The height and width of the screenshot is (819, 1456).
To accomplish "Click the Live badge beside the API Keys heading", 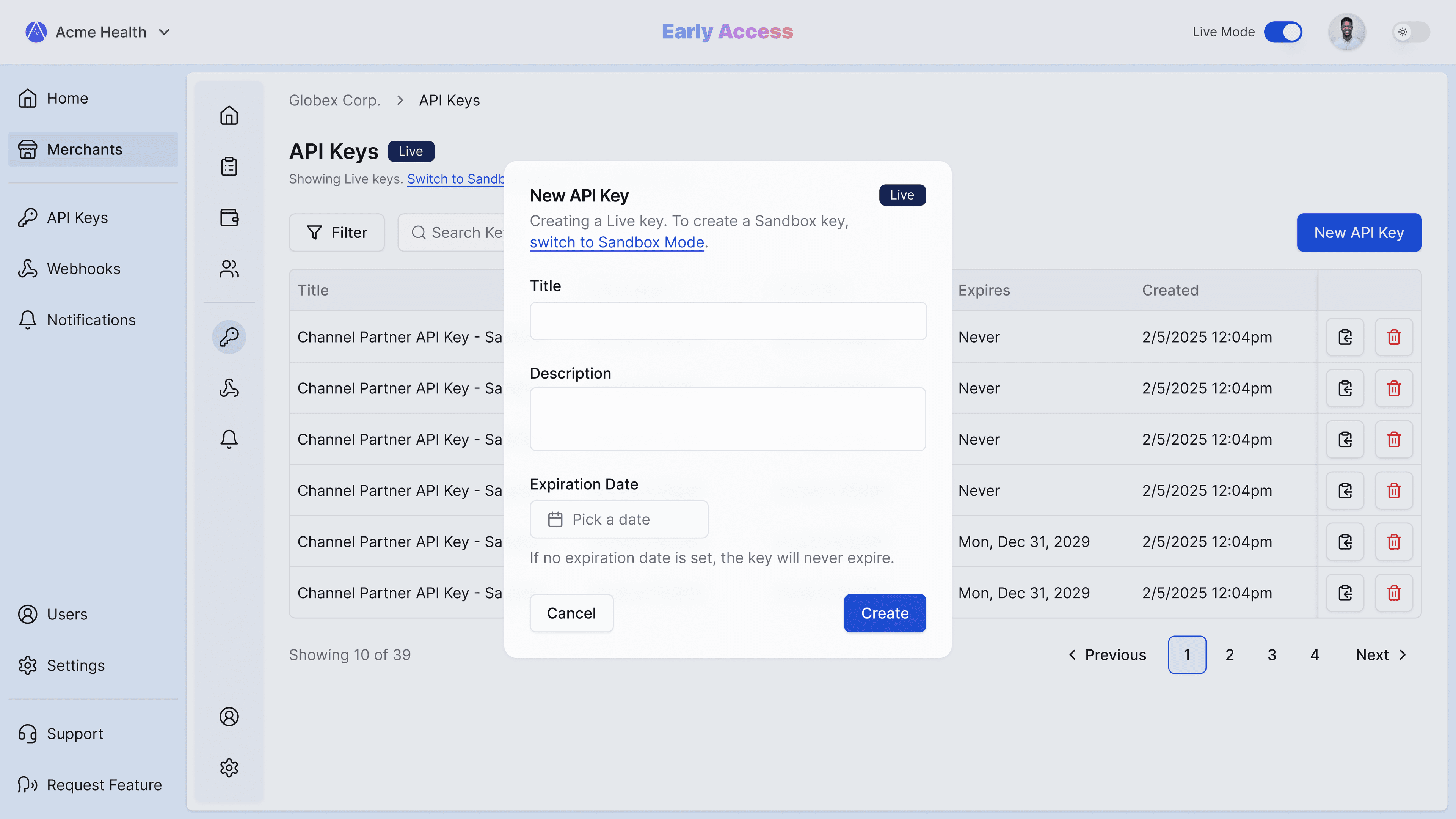I will (411, 151).
